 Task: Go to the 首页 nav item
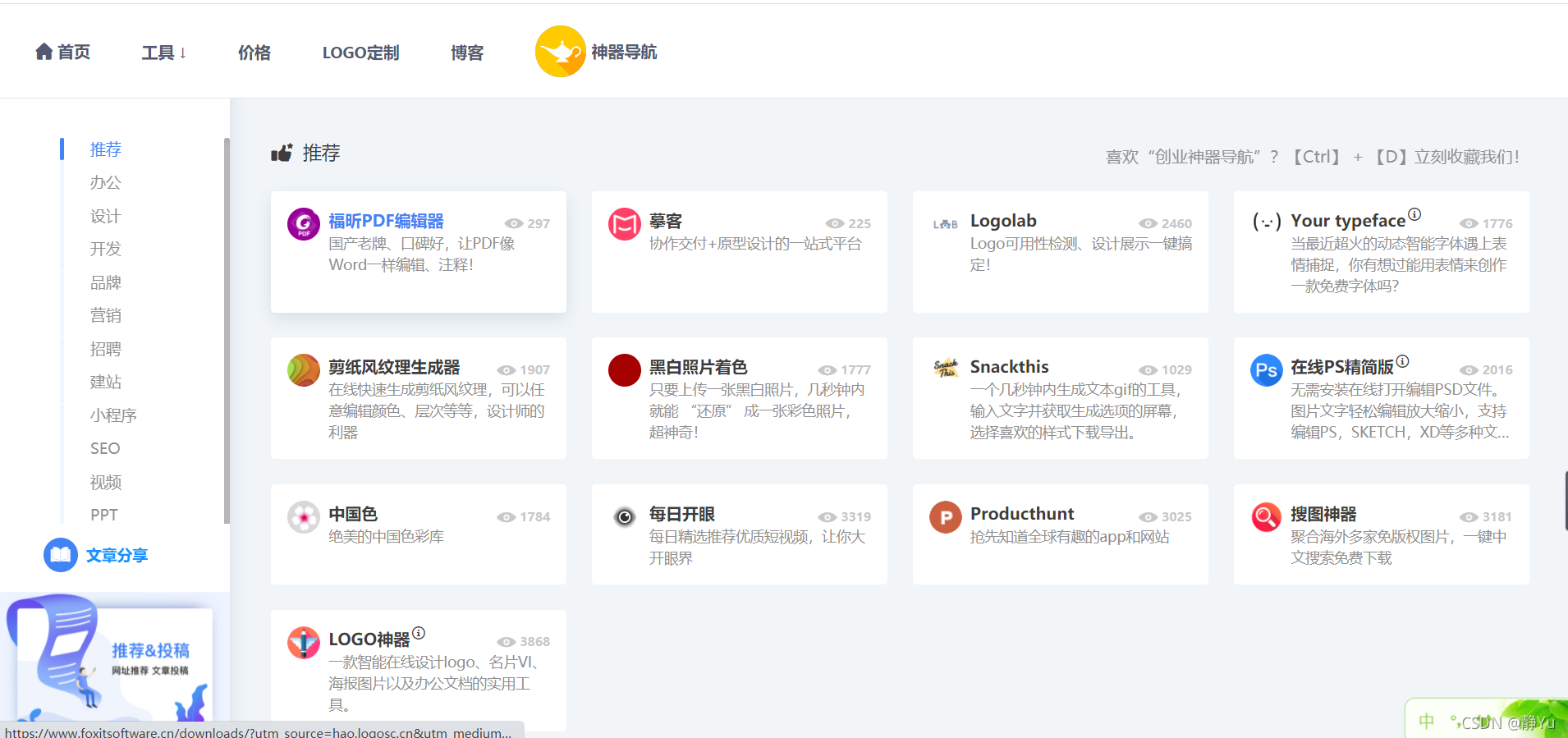coord(63,52)
